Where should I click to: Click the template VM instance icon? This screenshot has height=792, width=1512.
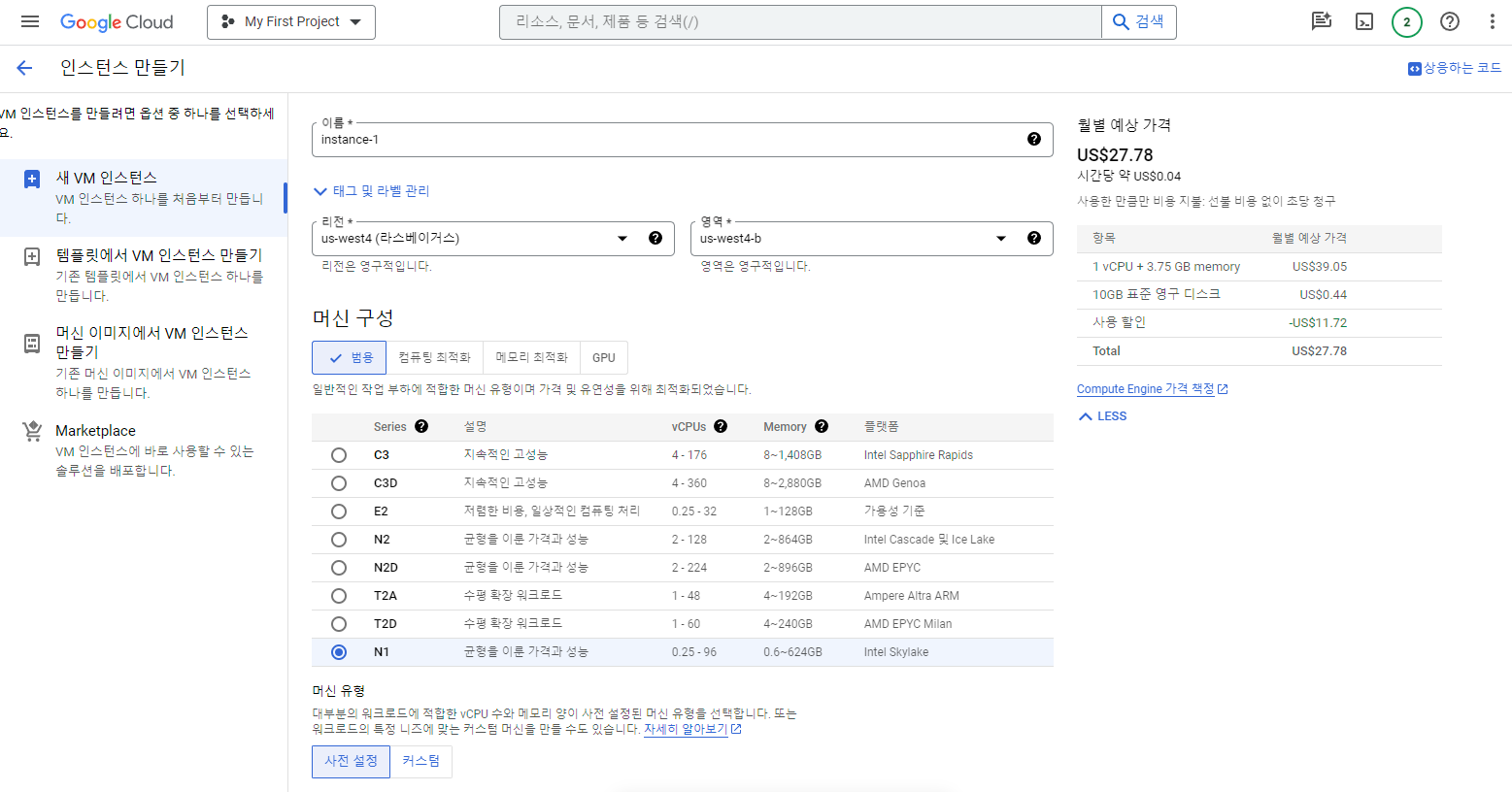[x=32, y=256]
